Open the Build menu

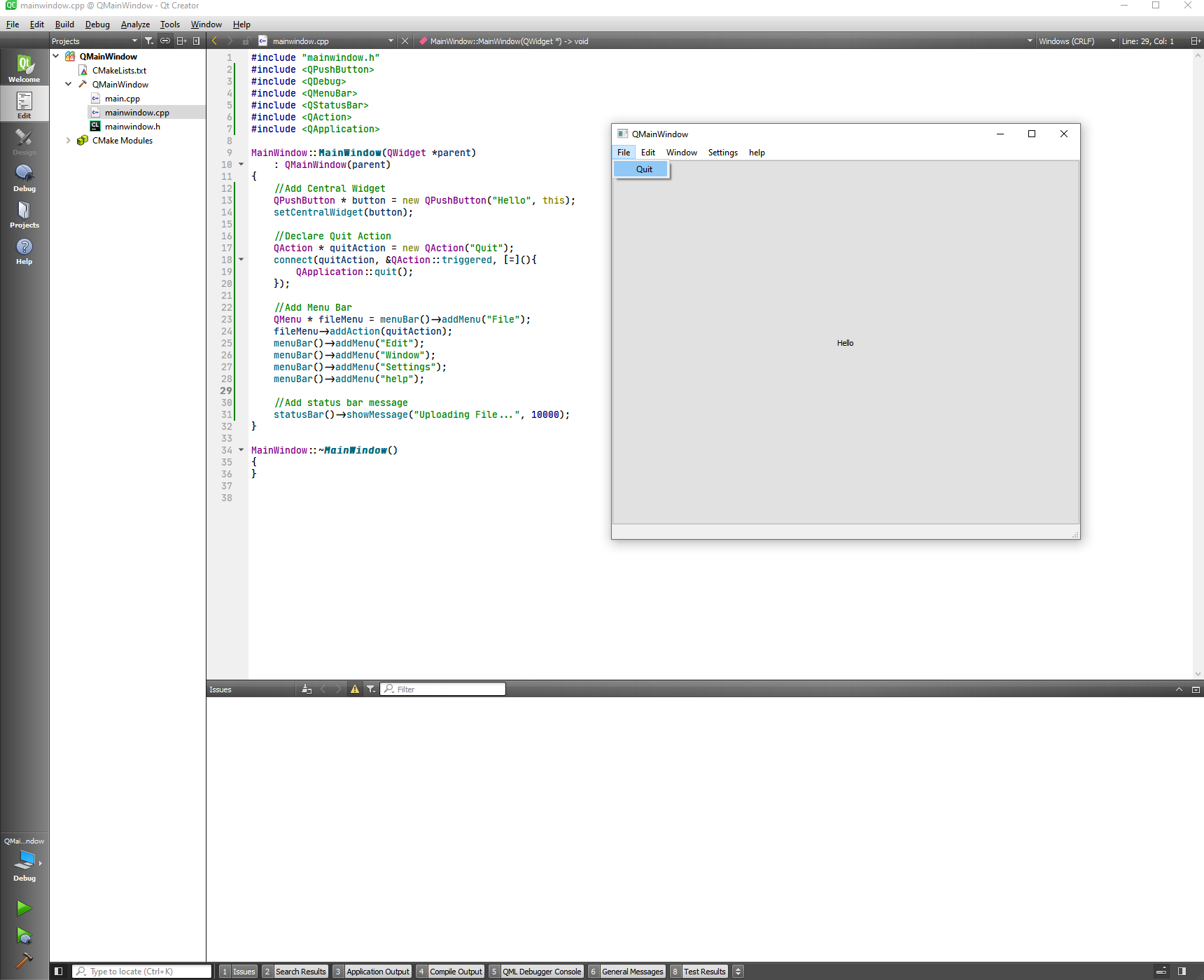[64, 24]
